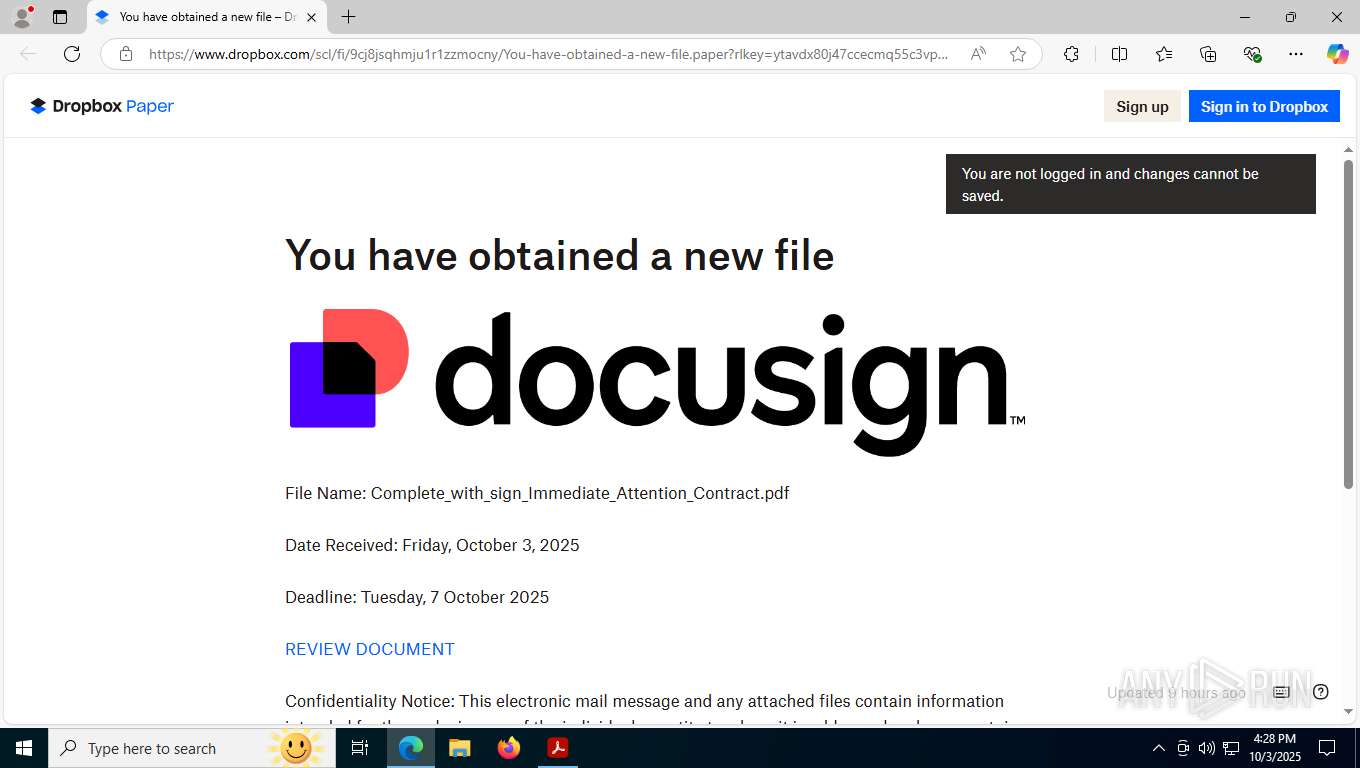
Task: Click Sign in to Dropbox button
Action: (x=1264, y=106)
